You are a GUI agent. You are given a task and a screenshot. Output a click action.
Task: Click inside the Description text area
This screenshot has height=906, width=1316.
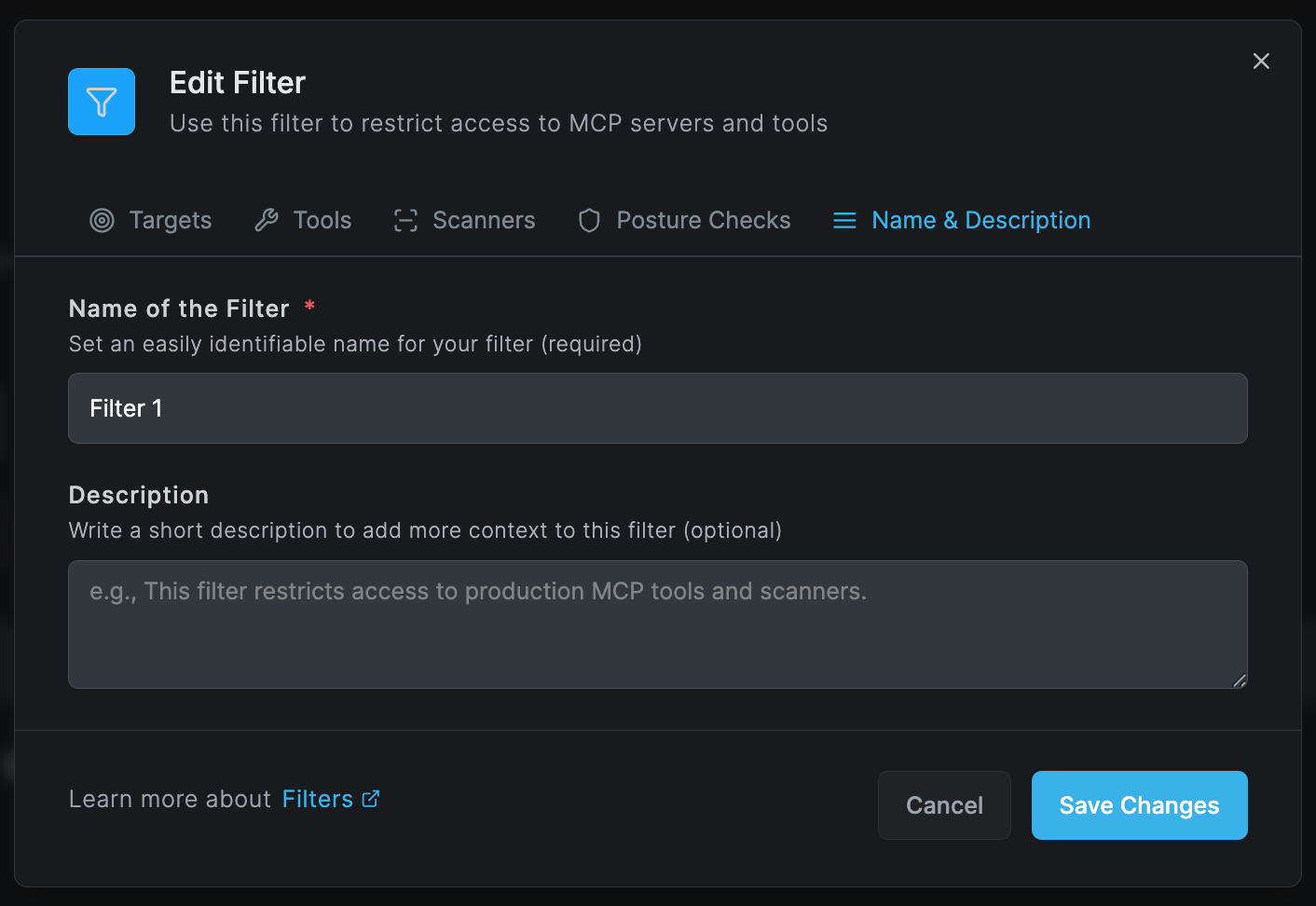[x=657, y=625]
